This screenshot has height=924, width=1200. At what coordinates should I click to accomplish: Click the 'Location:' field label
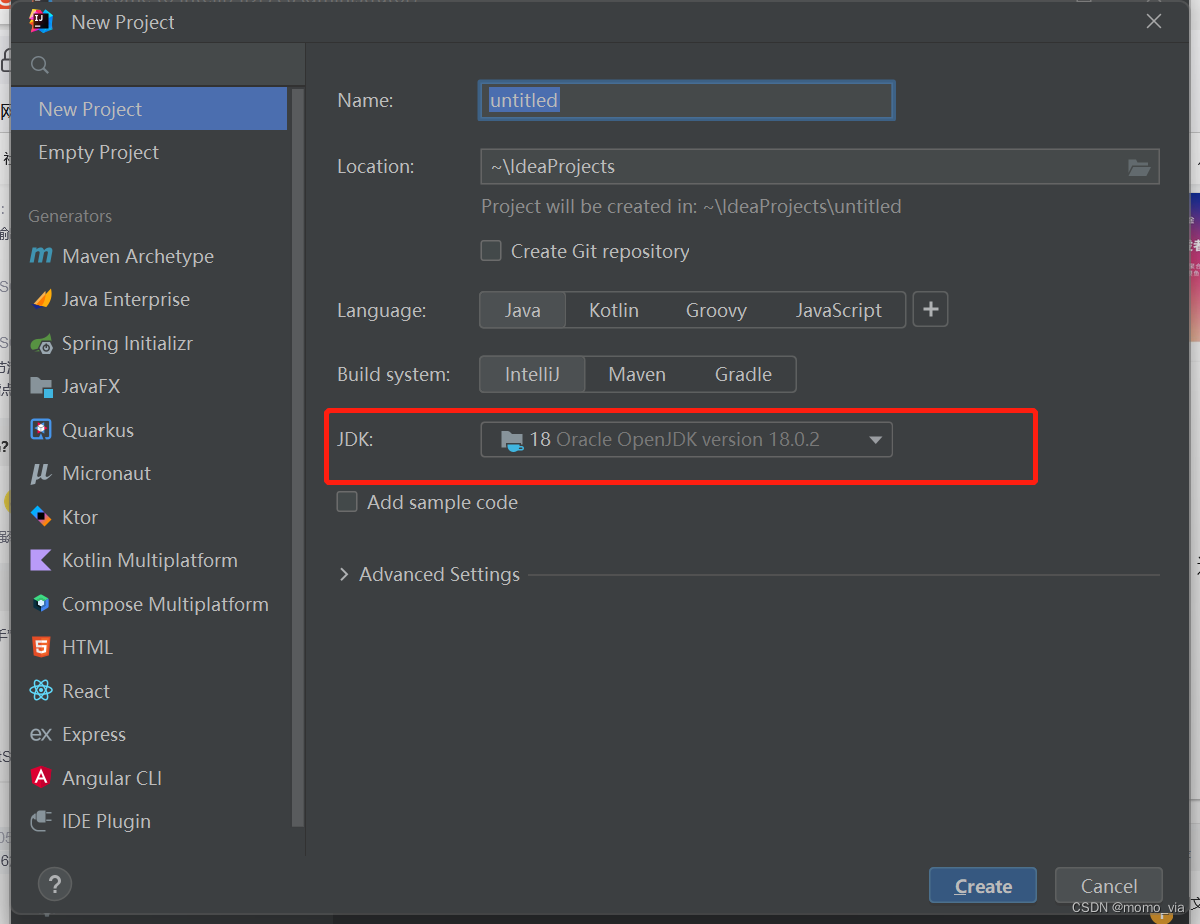point(376,166)
